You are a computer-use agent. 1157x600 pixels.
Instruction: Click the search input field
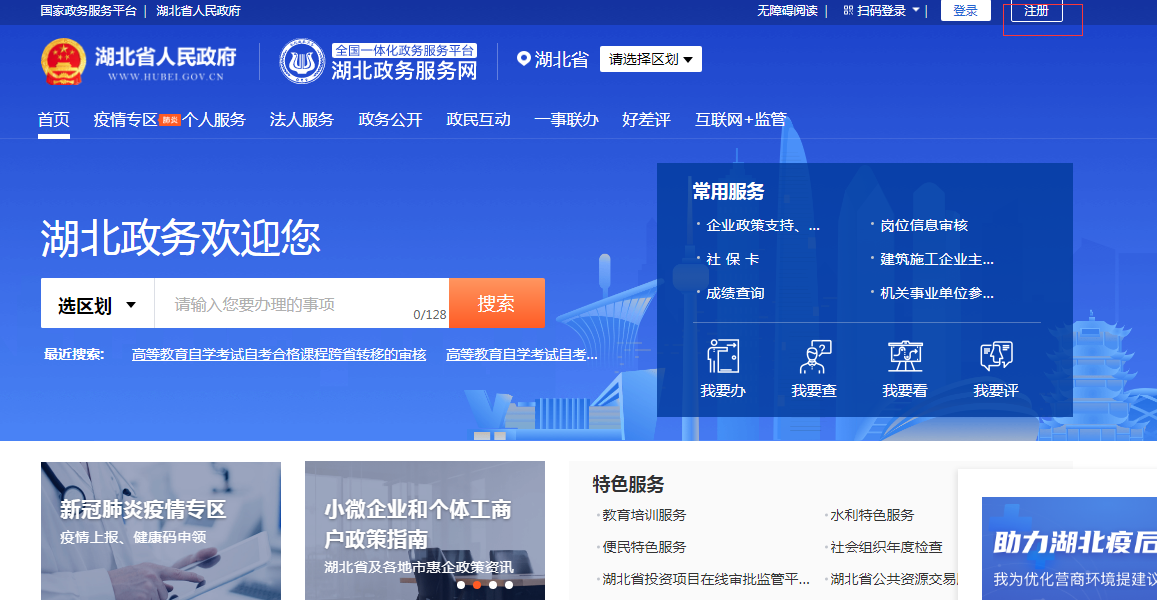[290, 302]
